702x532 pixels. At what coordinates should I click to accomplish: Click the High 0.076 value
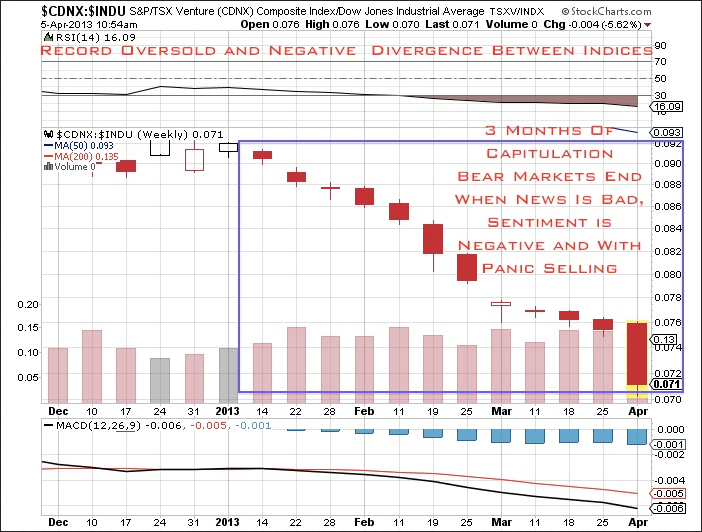[x=332, y=25]
